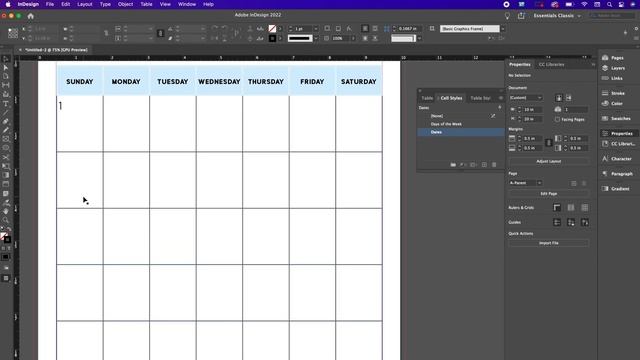Image resolution: width=640 pixels, height=360 pixels.
Task: Open the Character panel
Action: [617, 159]
